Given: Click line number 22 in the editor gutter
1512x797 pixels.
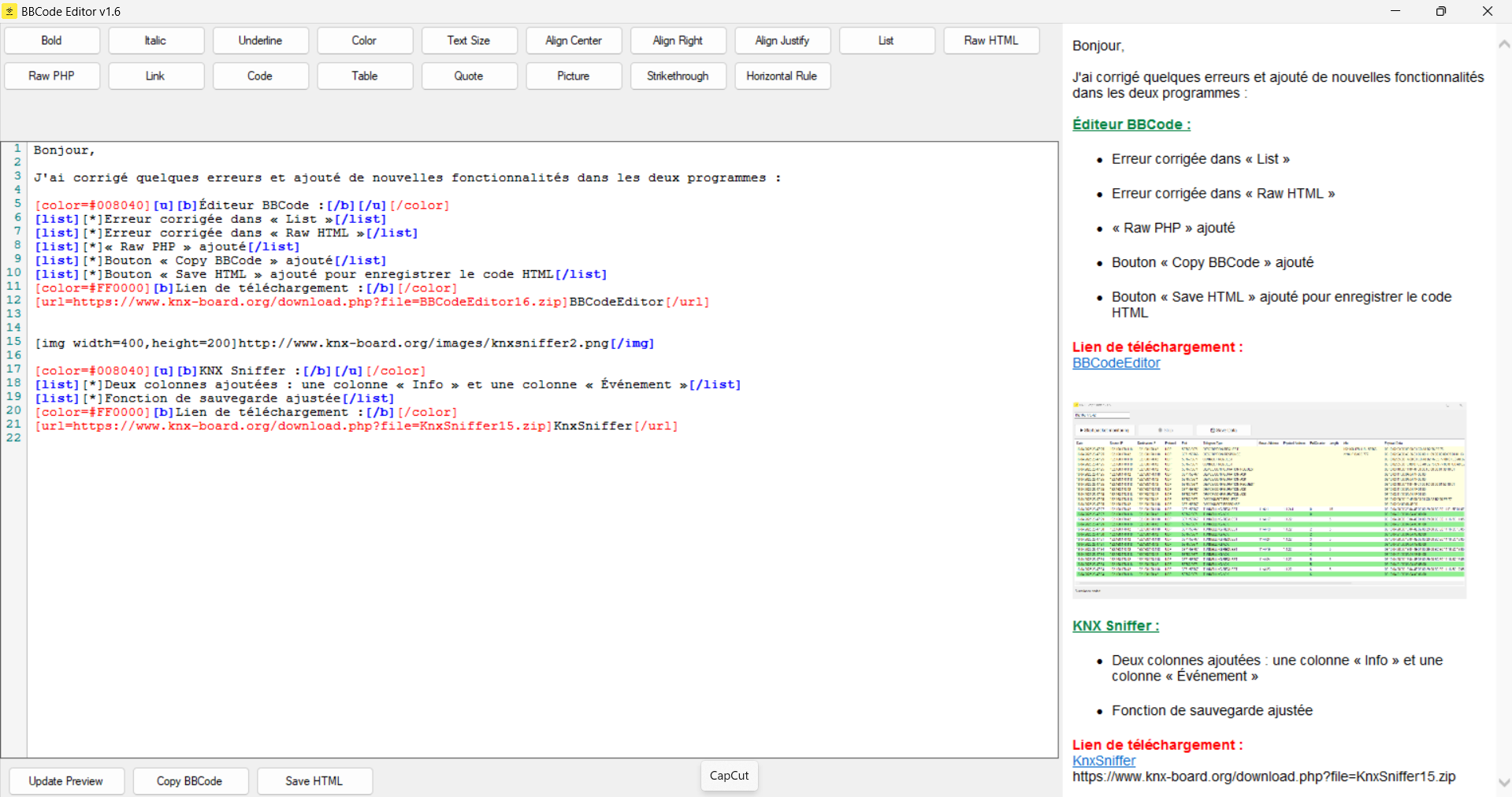Looking at the screenshot, I should coord(14,438).
